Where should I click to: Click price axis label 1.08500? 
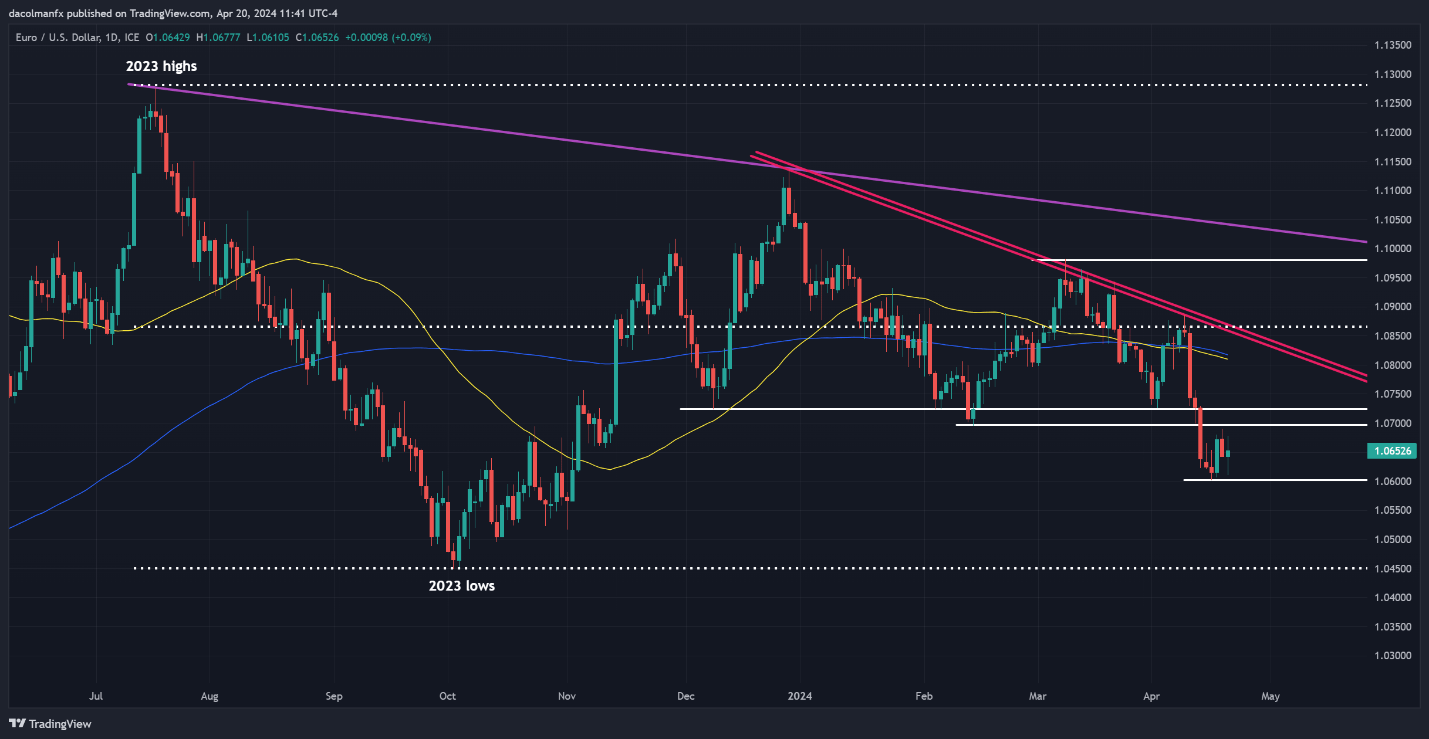click(1393, 336)
